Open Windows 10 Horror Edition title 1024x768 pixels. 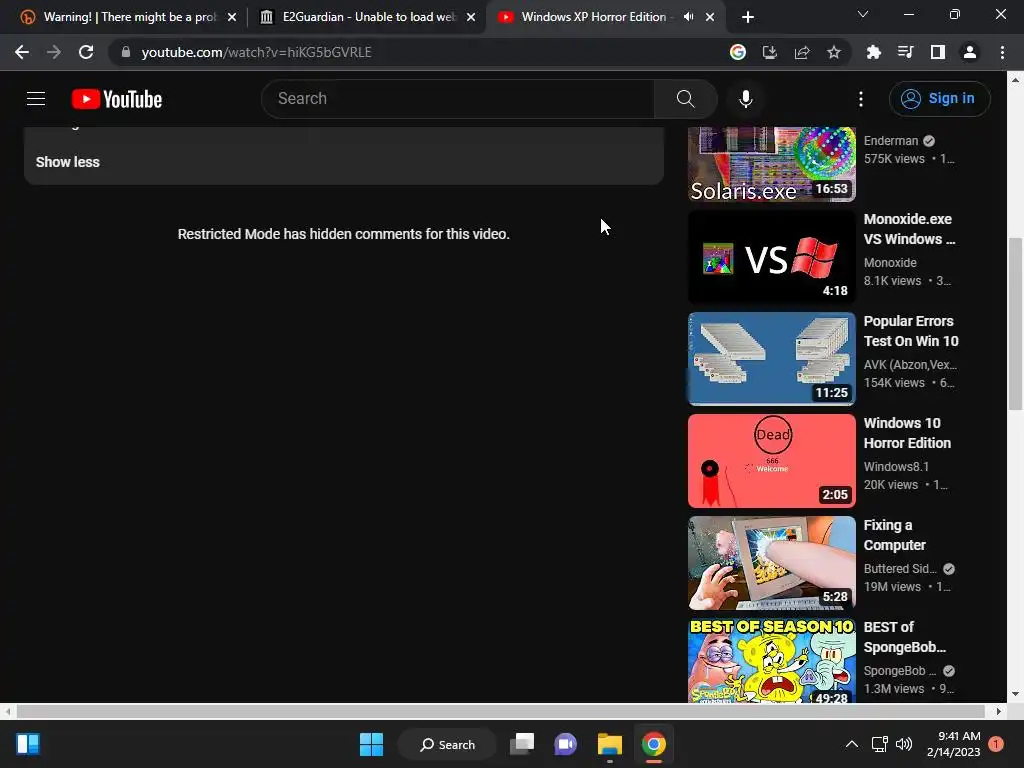[x=907, y=433]
